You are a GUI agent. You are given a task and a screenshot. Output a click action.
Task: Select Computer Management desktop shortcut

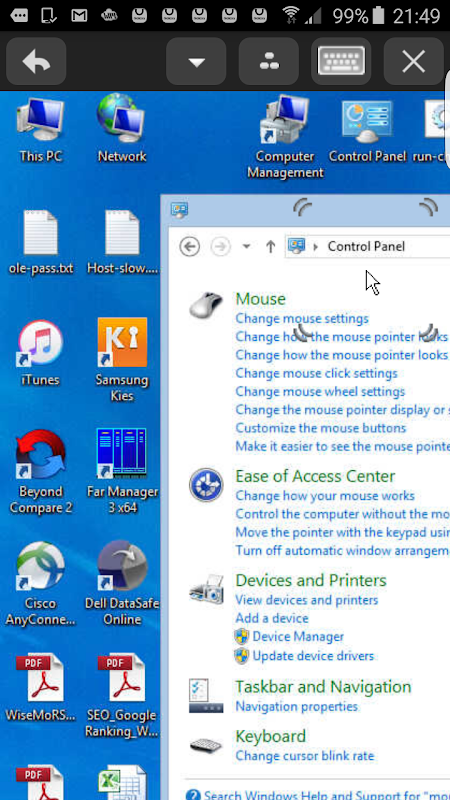pyautogui.click(x=285, y=138)
